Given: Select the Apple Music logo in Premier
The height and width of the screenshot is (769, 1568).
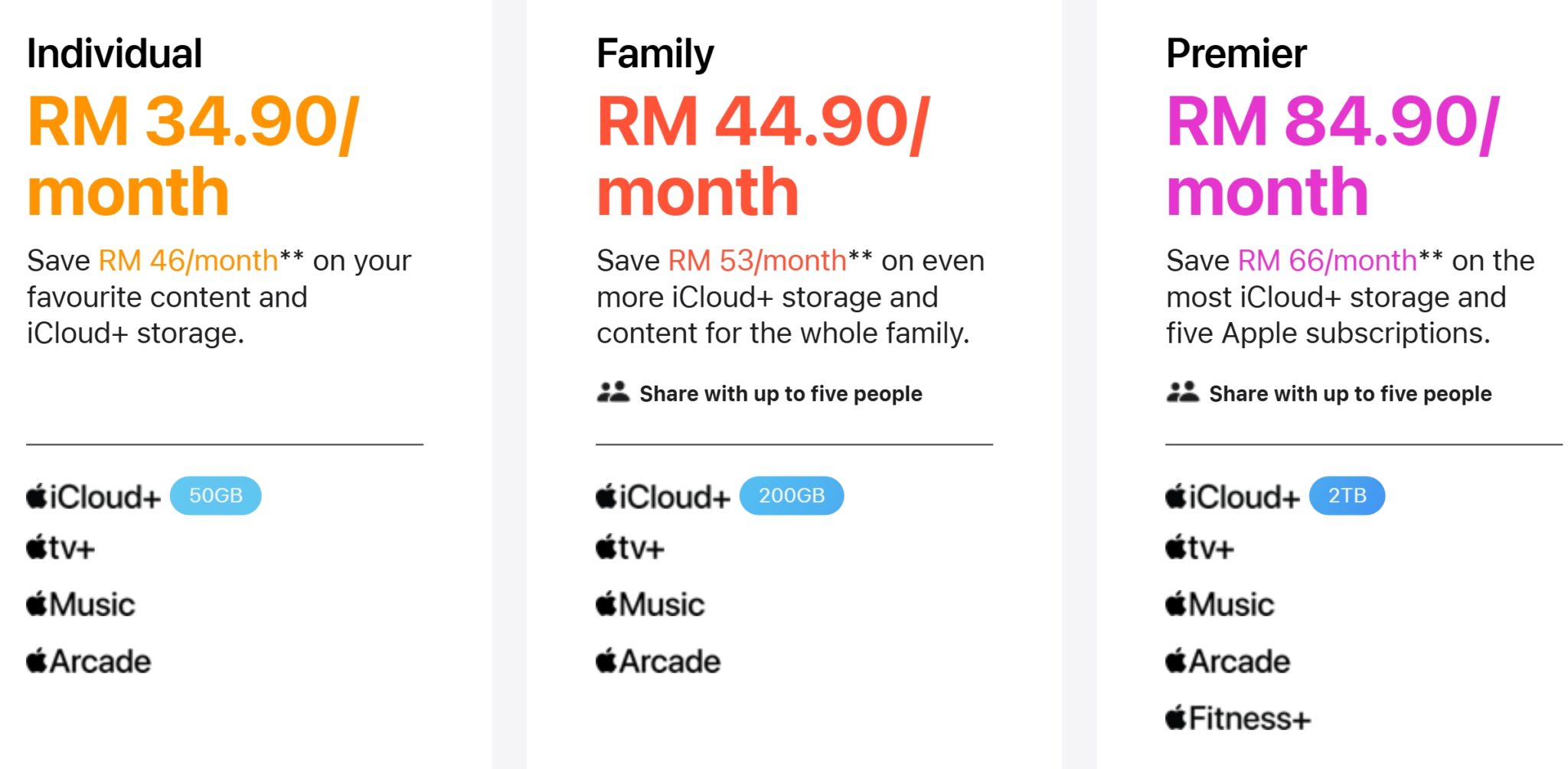Looking at the screenshot, I should pyautogui.click(x=1220, y=605).
